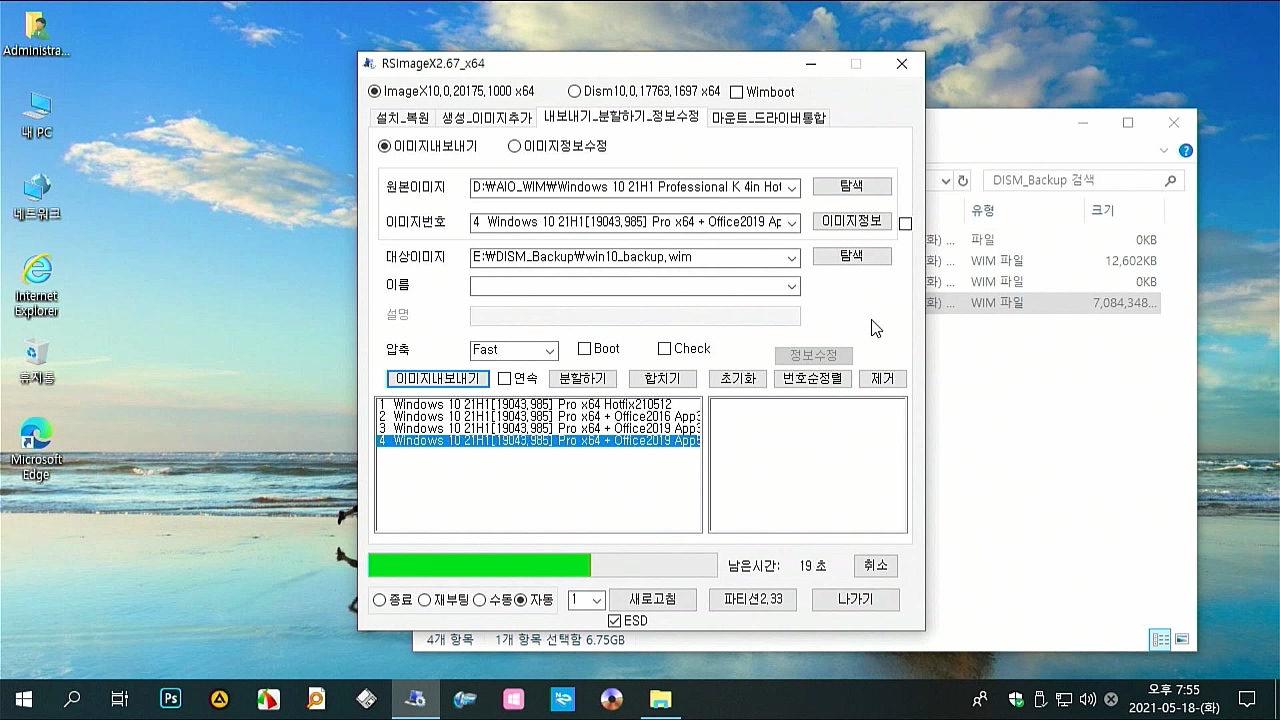The width and height of the screenshot is (1280, 720).
Task: Click the 이미지내보내기 button
Action: (x=438, y=379)
